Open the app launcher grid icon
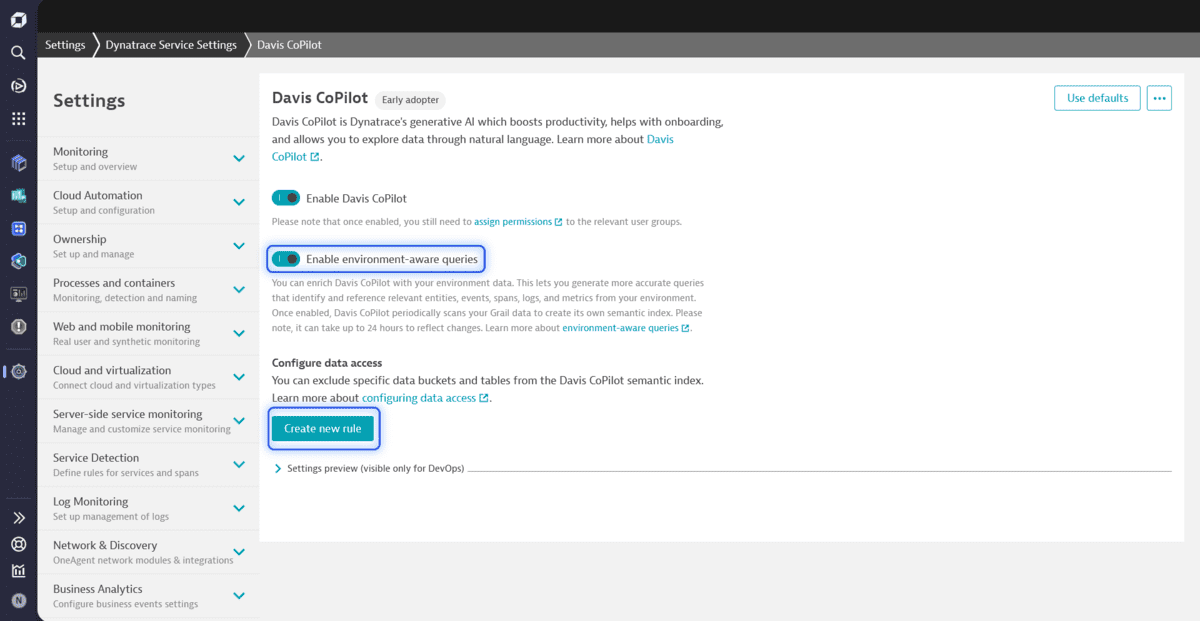Viewport: 1200px width, 621px height. click(x=17, y=118)
